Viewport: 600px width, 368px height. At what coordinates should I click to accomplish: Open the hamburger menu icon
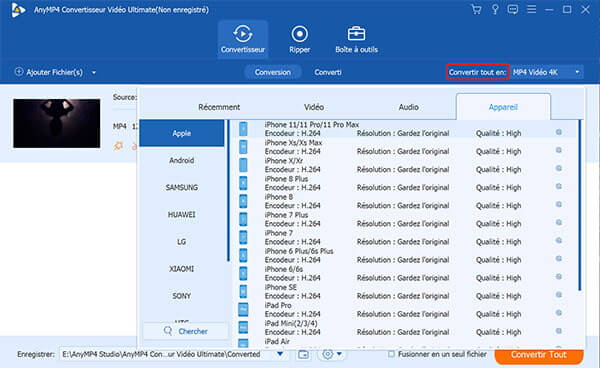point(532,9)
